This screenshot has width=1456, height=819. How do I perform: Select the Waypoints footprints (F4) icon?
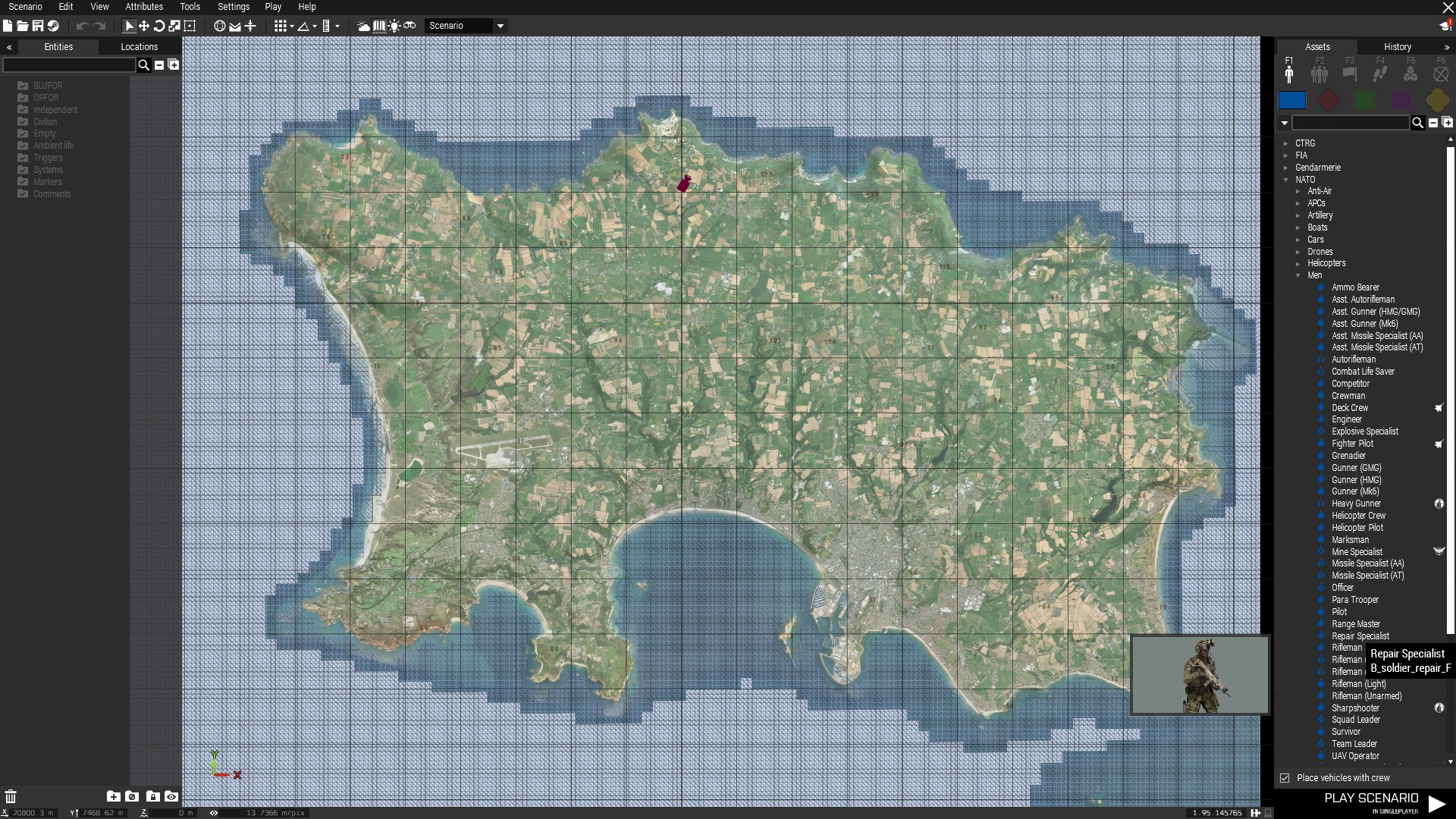tap(1380, 74)
